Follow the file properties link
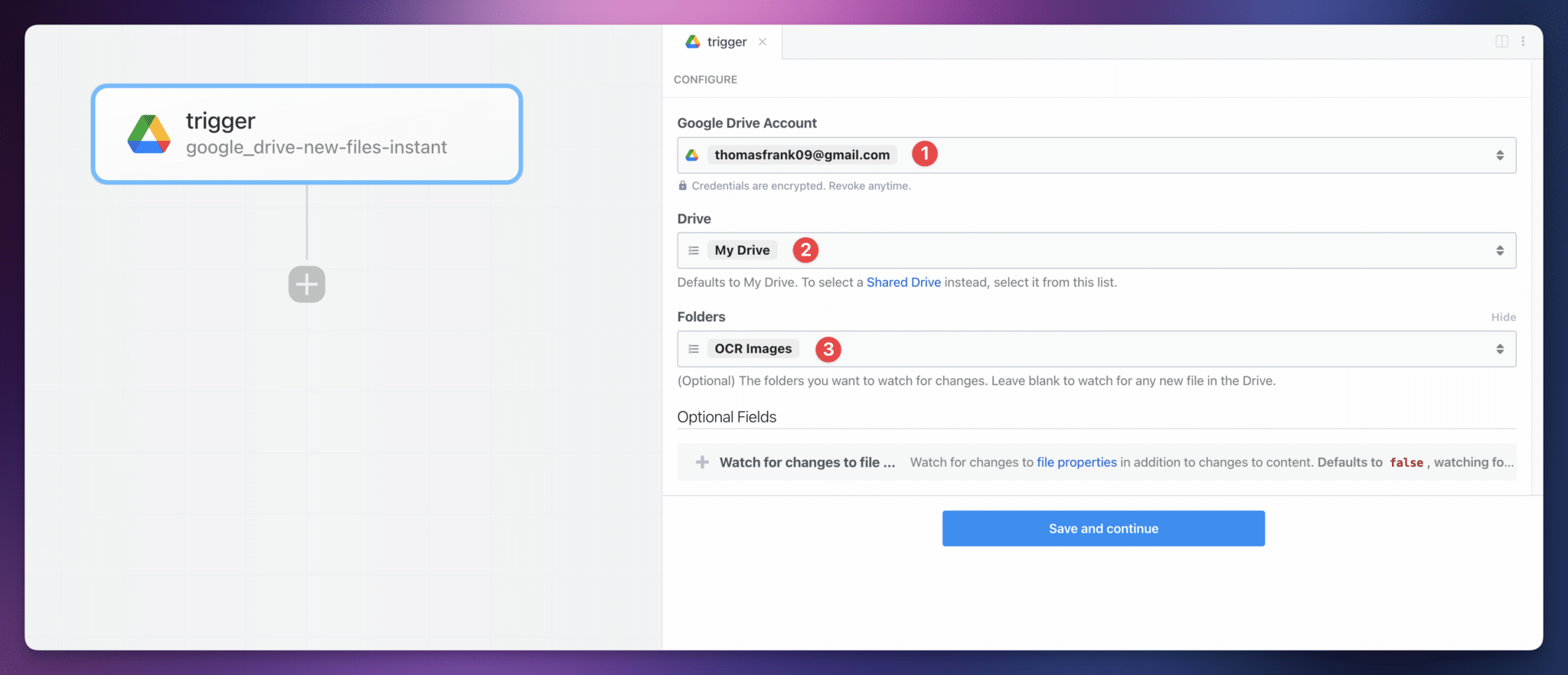This screenshot has height=675, width=1568. [x=1076, y=462]
